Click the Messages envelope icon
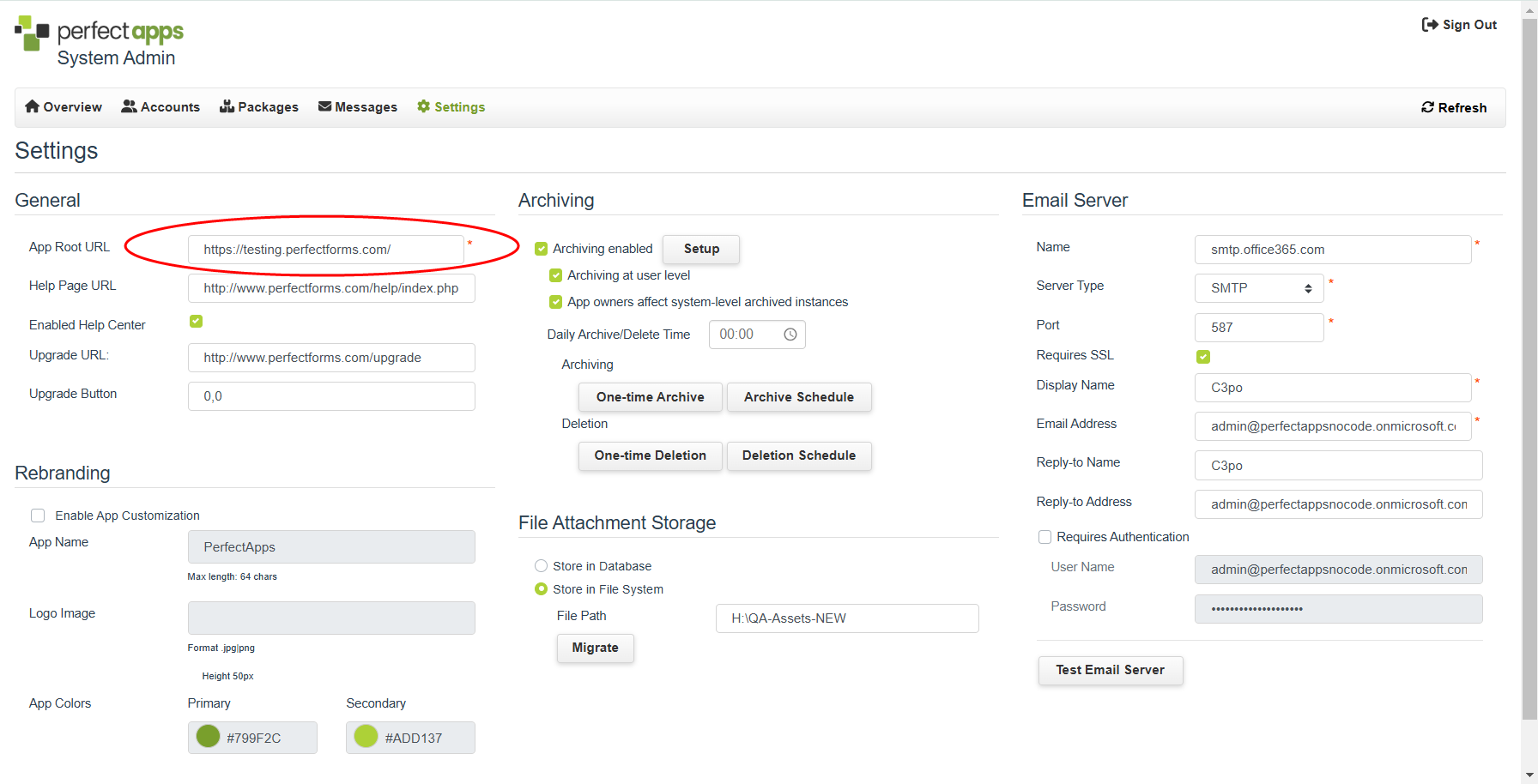The width and height of the screenshot is (1538, 784). 324,106
